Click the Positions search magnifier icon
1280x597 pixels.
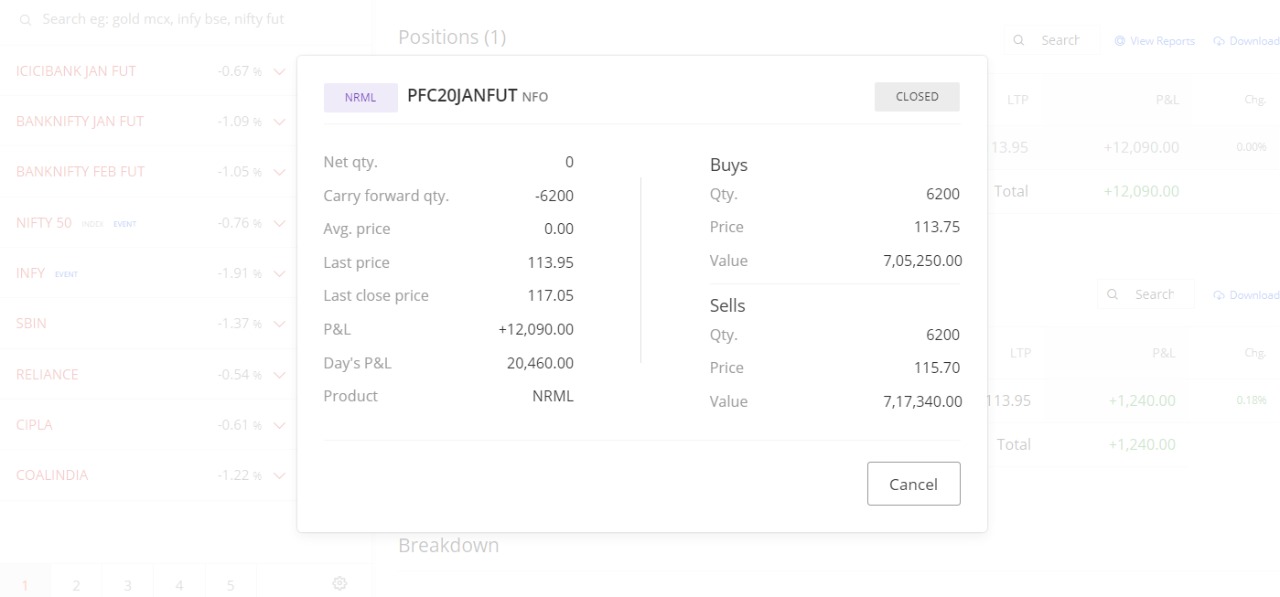1019,41
